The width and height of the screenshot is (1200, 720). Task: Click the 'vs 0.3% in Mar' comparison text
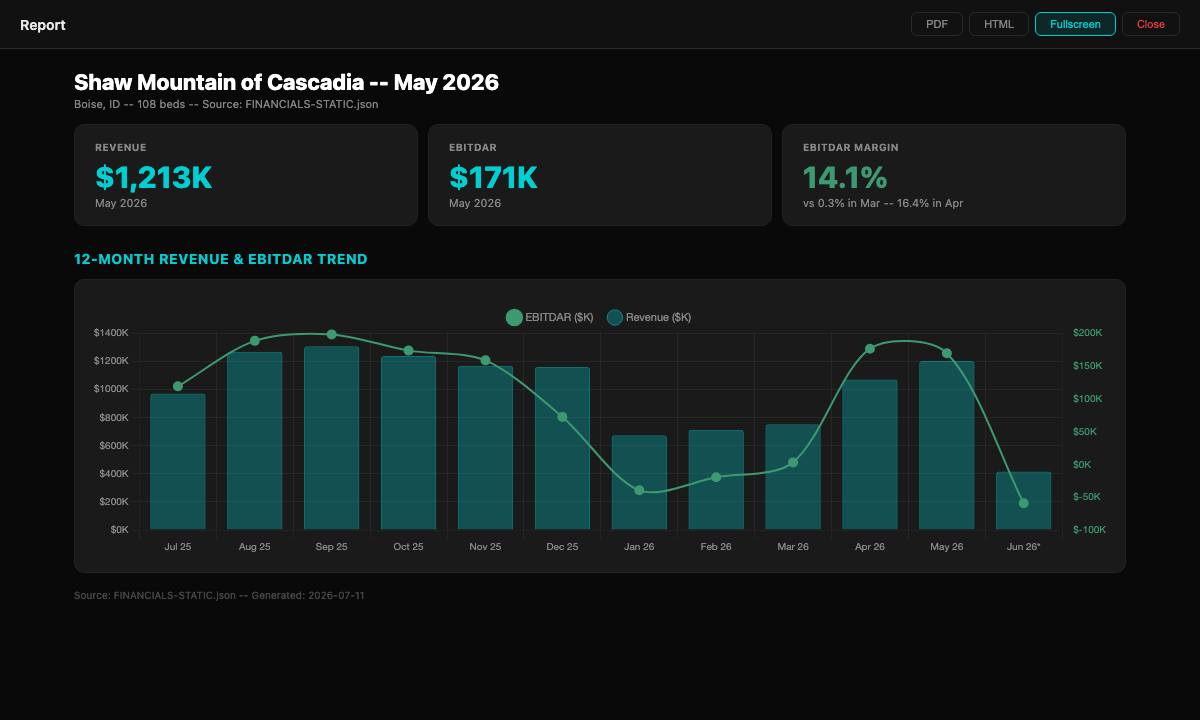coord(842,203)
